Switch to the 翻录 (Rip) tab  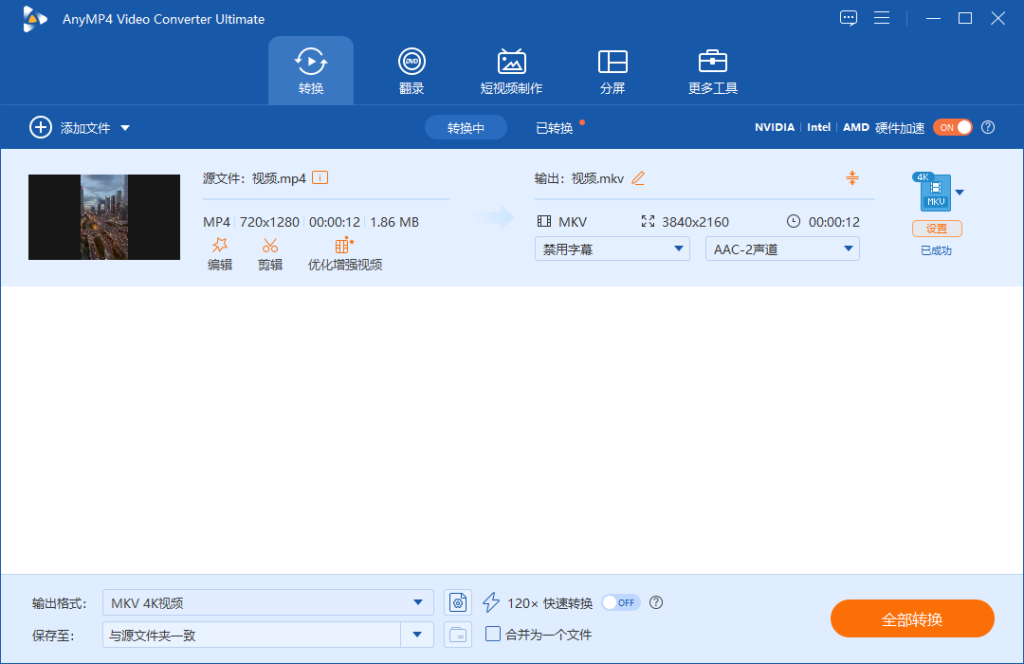(x=411, y=70)
